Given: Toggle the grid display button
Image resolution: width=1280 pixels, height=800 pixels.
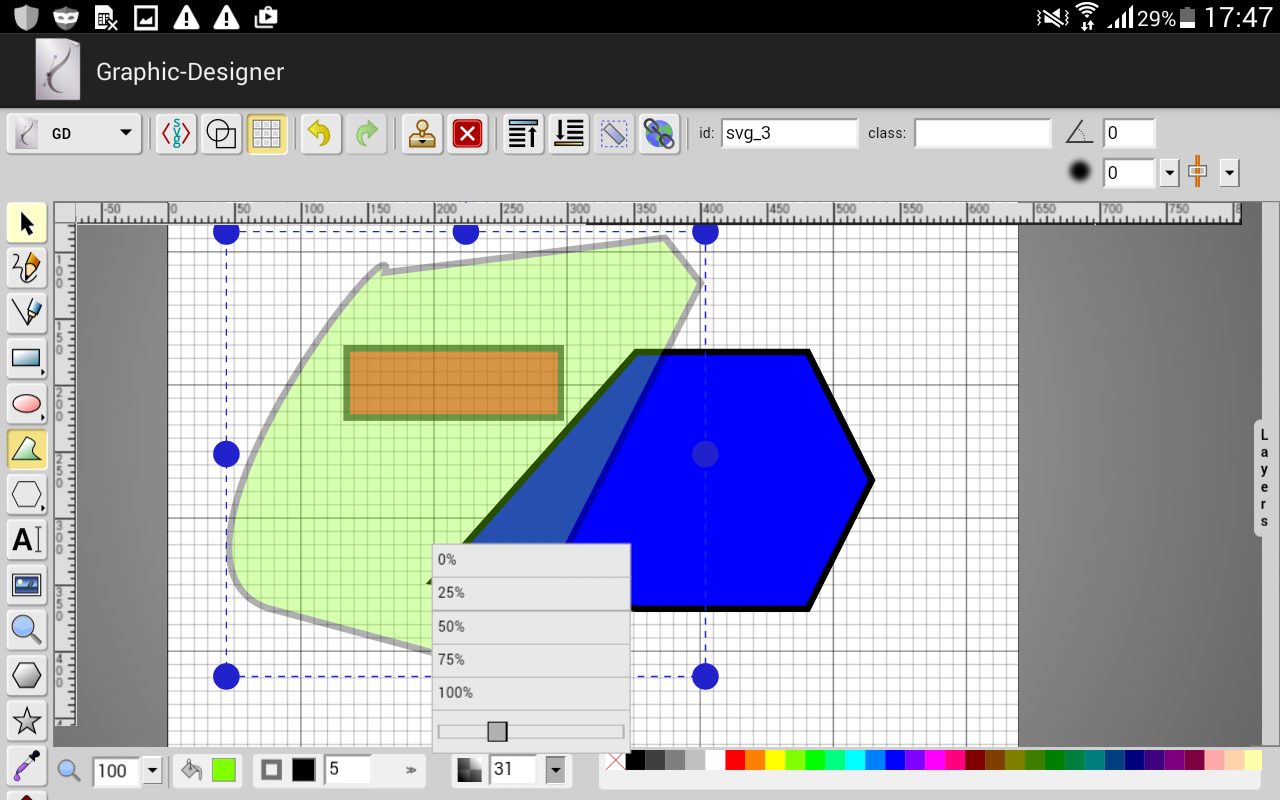Looking at the screenshot, I should (266, 133).
